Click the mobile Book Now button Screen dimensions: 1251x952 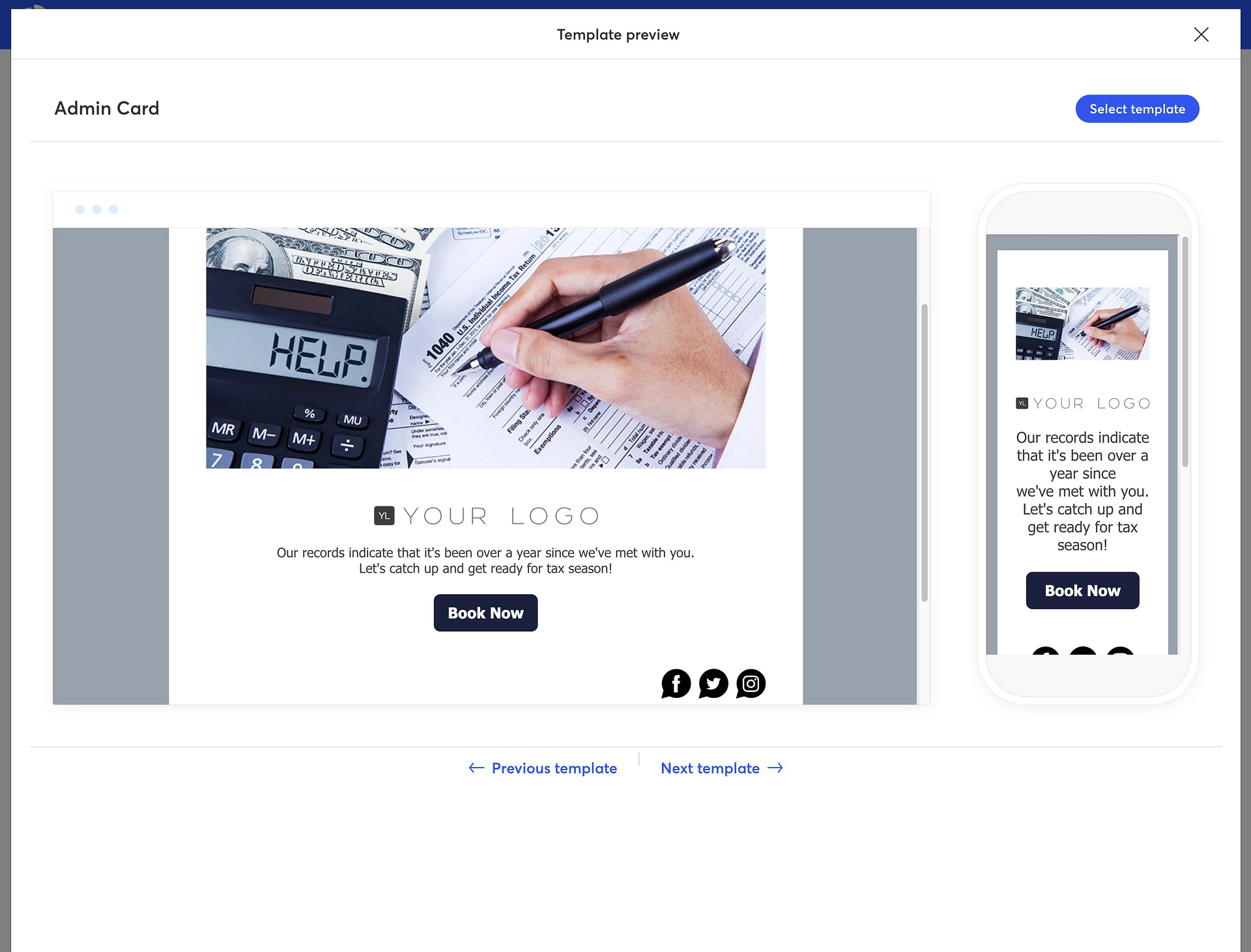pos(1082,589)
